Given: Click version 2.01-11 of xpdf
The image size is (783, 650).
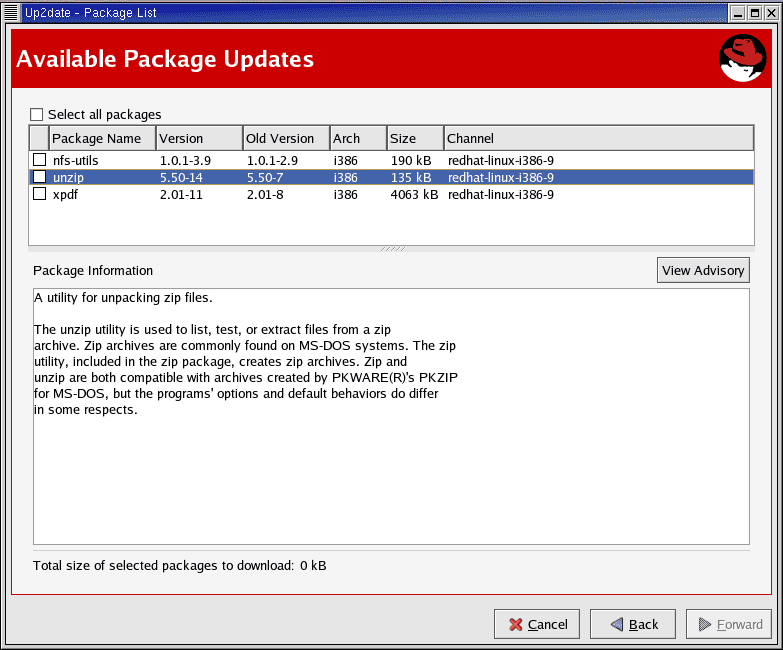Looking at the screenshot, I should pyautogui.click(x=181, y=194).
